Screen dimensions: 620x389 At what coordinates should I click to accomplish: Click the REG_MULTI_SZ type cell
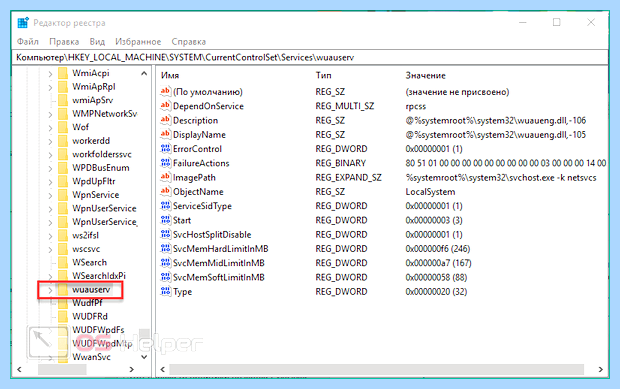[344, 106]
